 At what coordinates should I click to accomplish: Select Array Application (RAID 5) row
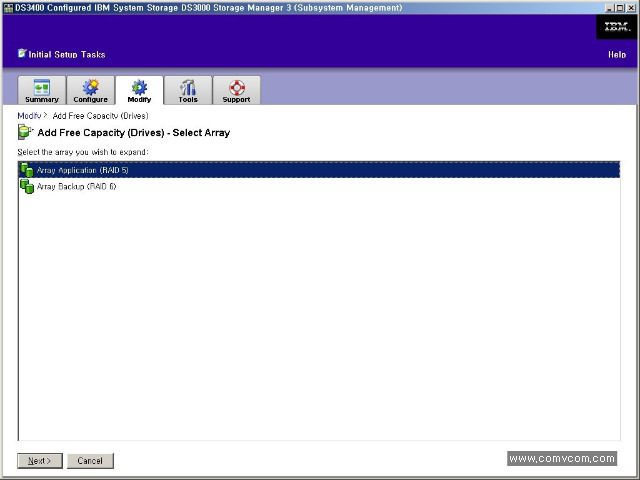tap(319, 170)
